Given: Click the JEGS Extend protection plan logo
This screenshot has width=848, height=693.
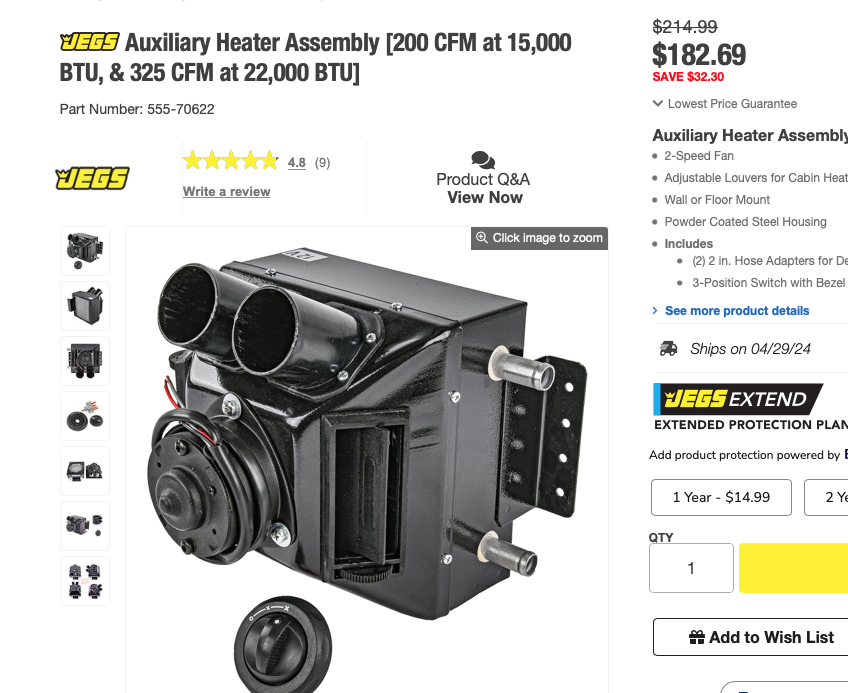Looking at the screenshot, I should (738, 399).
